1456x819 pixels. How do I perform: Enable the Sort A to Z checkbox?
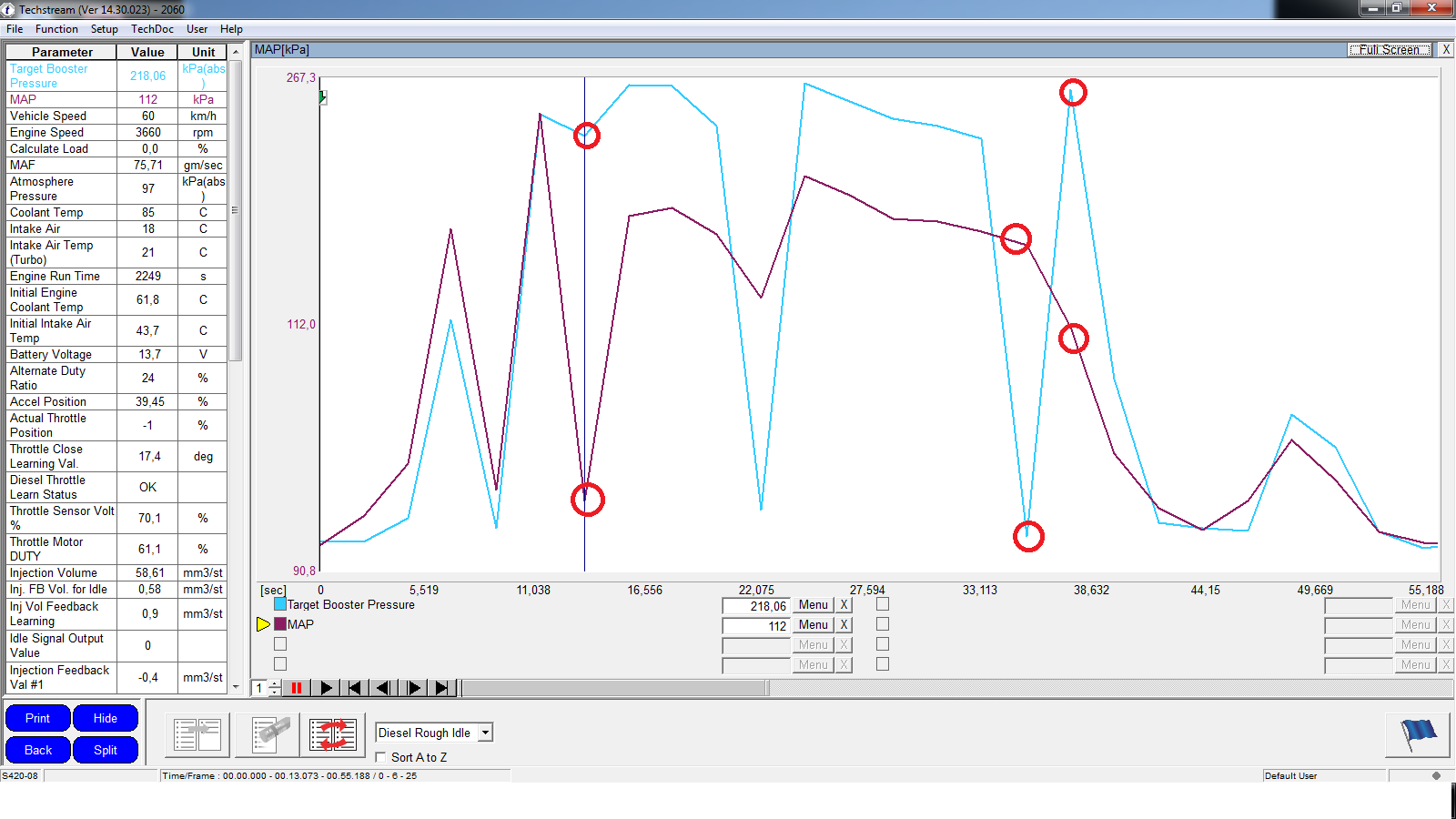point(381,757)
